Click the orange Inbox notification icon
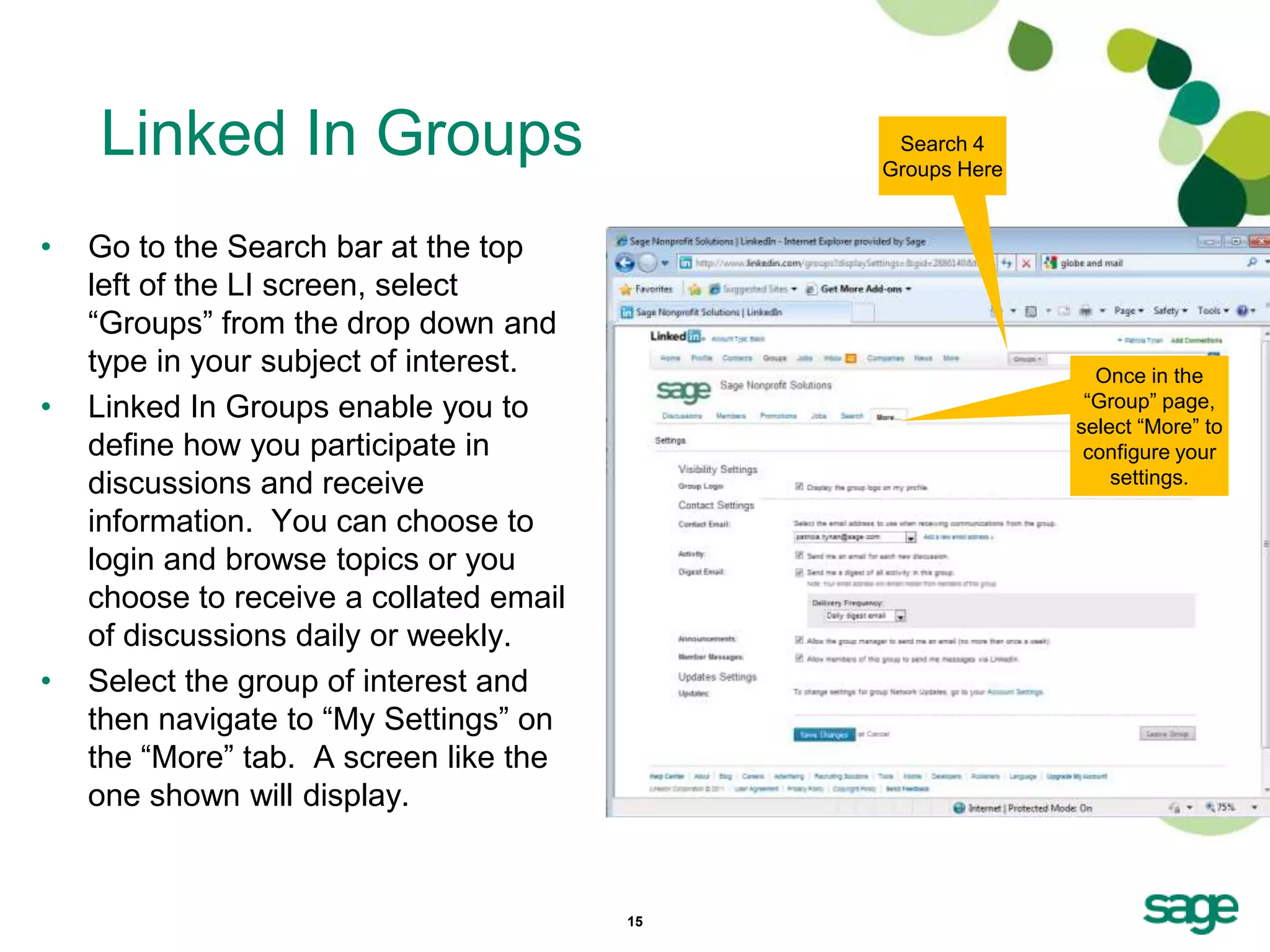This screenshot has width=1270, height=952. pos(851,358)
